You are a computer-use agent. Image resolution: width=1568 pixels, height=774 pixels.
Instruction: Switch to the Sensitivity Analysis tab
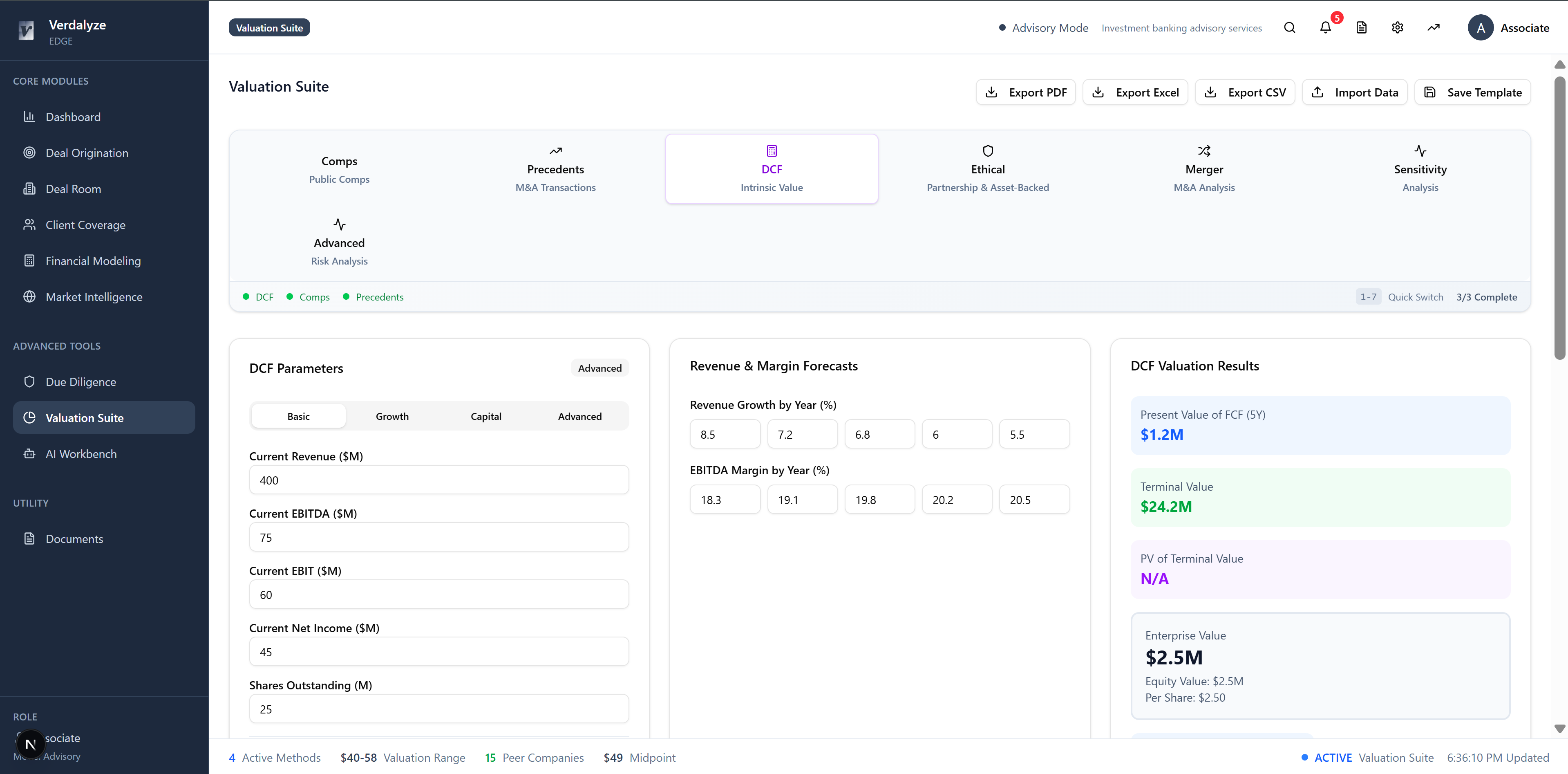1420,169
